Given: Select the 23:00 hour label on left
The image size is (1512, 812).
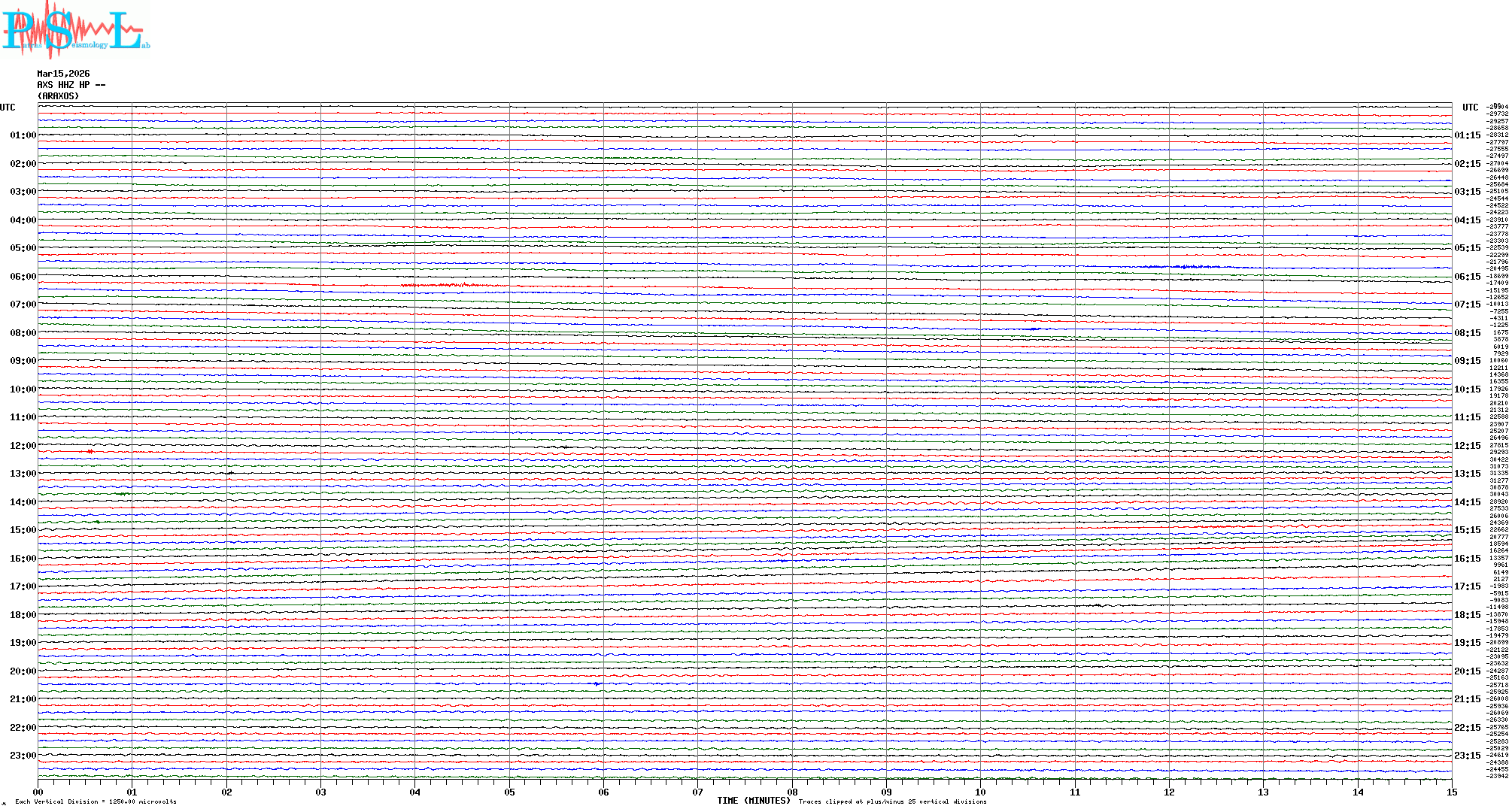Looking at the screenshot, I should click(23, 756).
